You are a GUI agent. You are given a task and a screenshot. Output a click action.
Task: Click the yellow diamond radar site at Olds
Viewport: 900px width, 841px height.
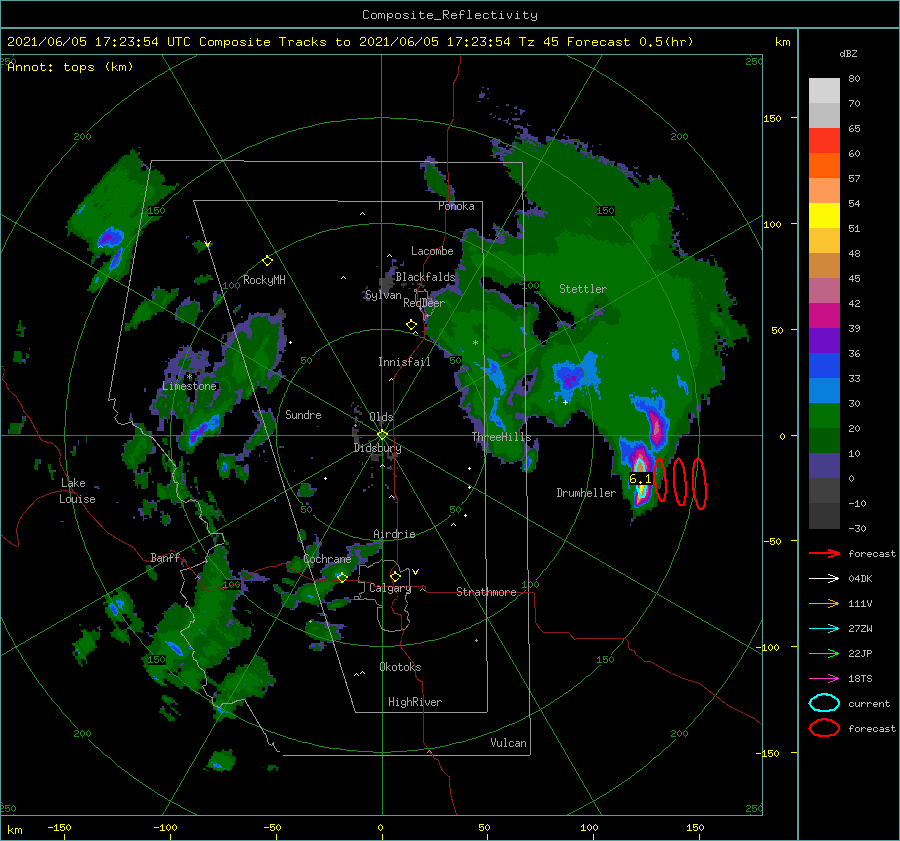click(x=382, y=435)
